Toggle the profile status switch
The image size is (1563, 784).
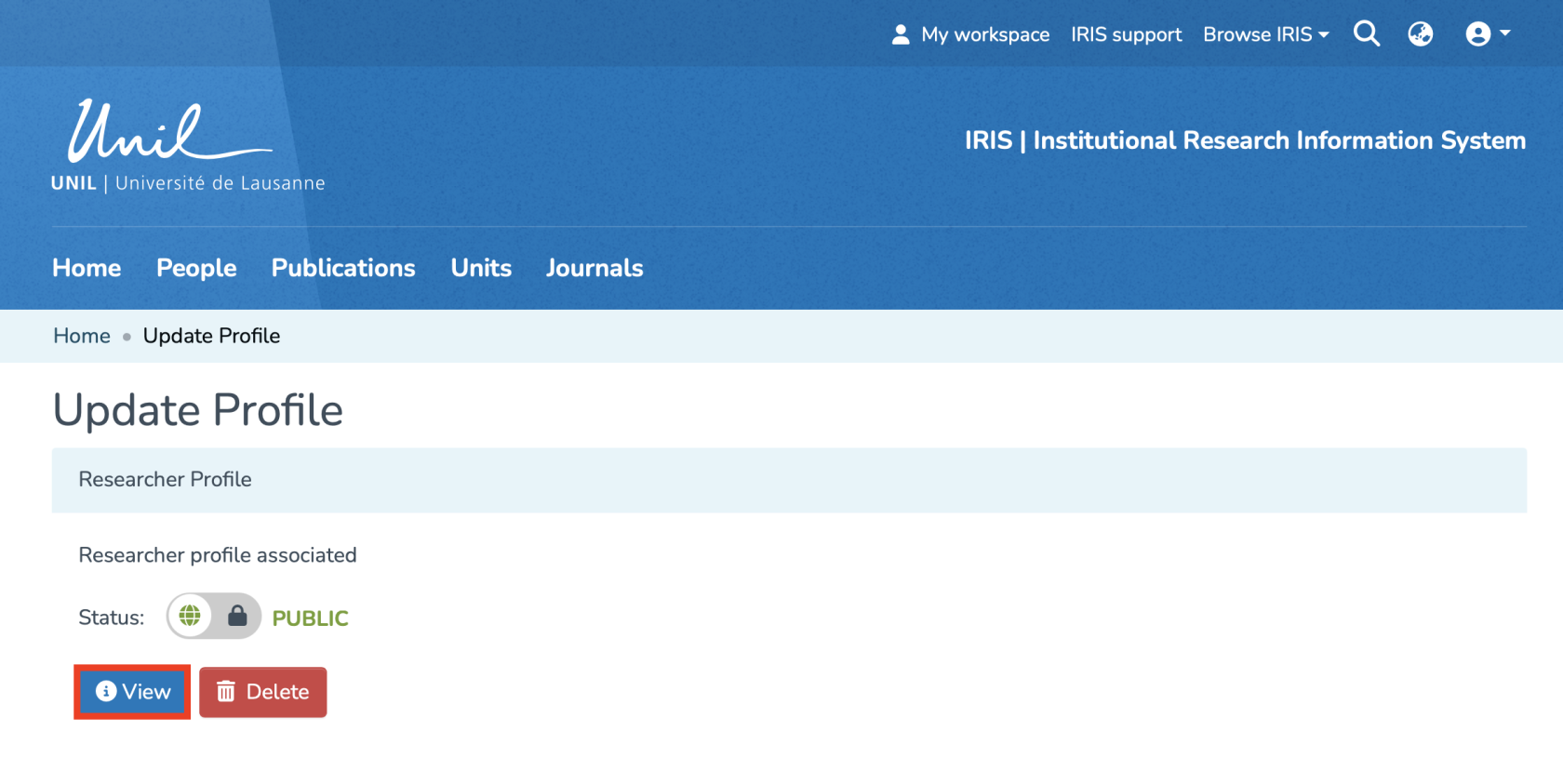(x=214, y=616)
